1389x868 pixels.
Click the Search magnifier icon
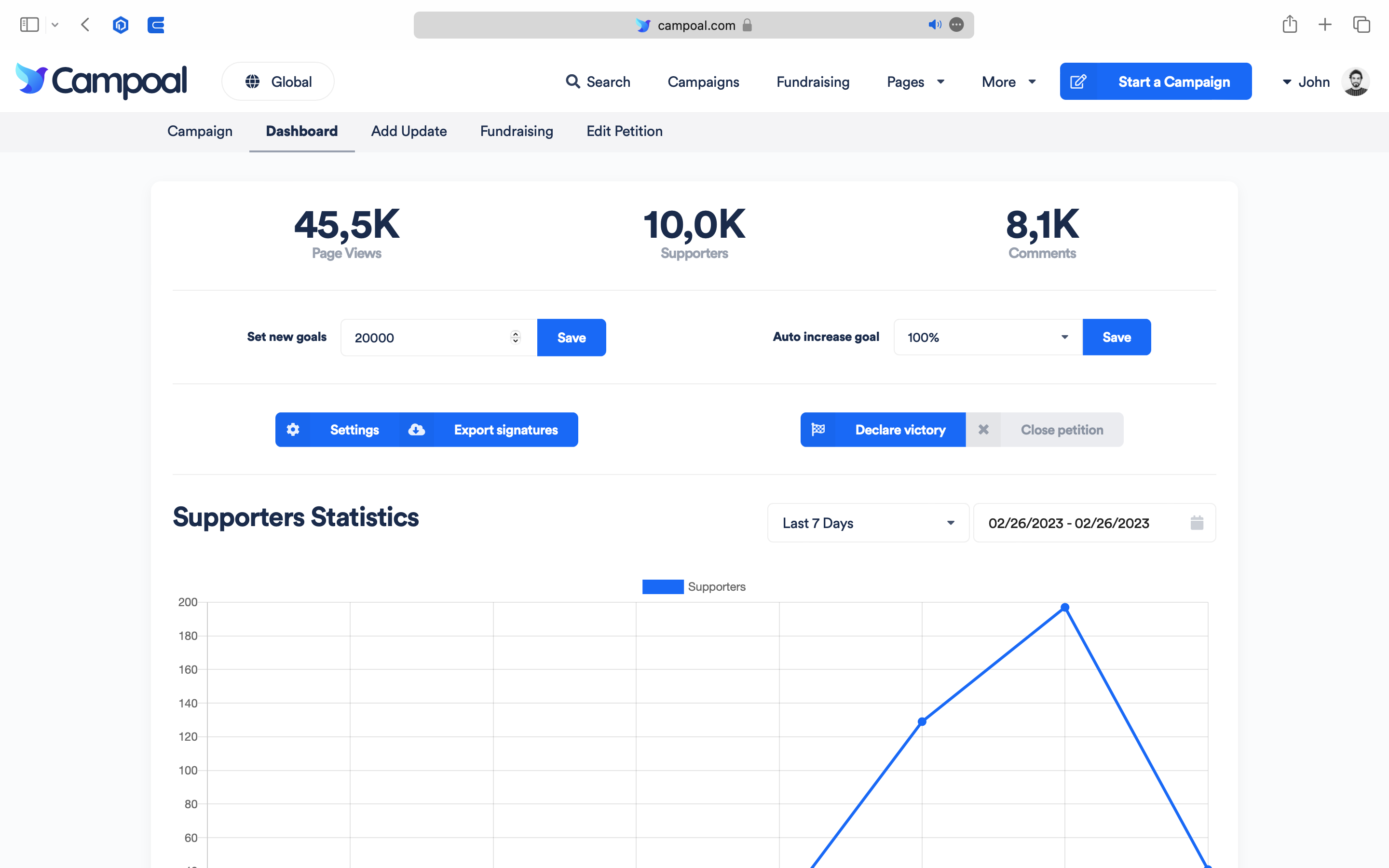tap(572, 81)
